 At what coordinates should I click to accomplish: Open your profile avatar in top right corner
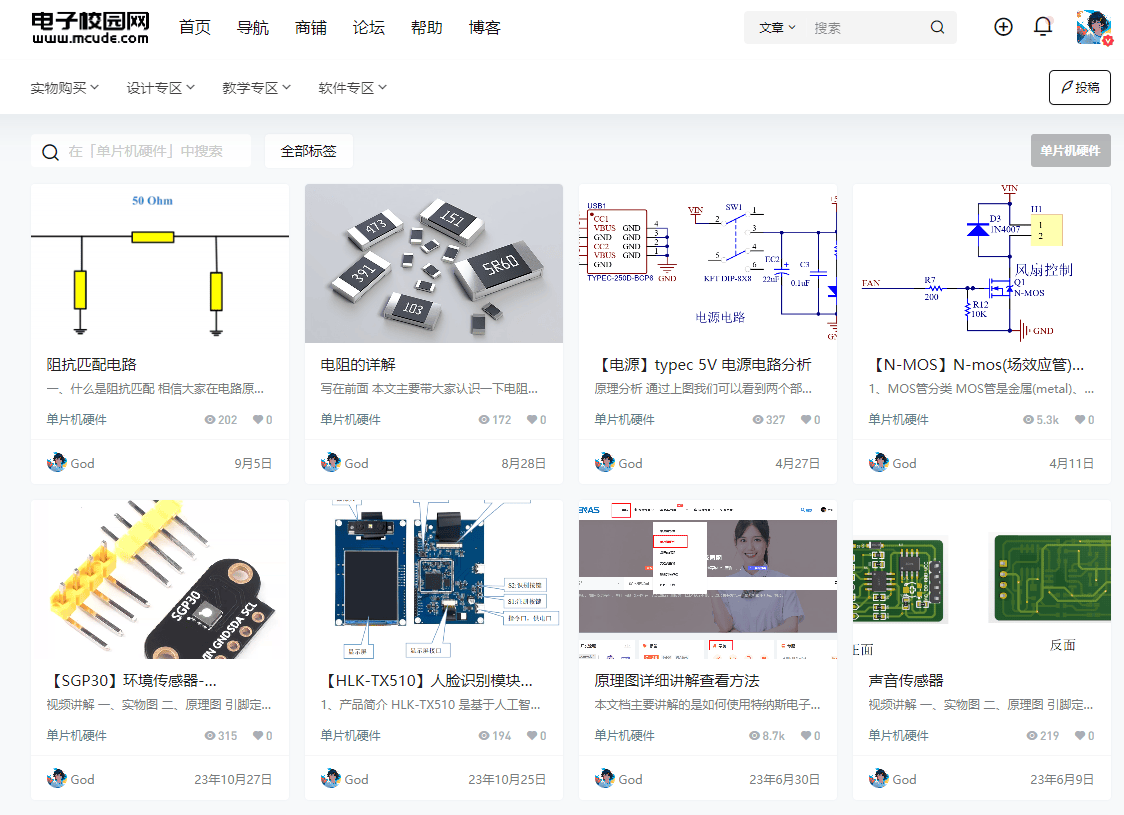[1095, 27]
